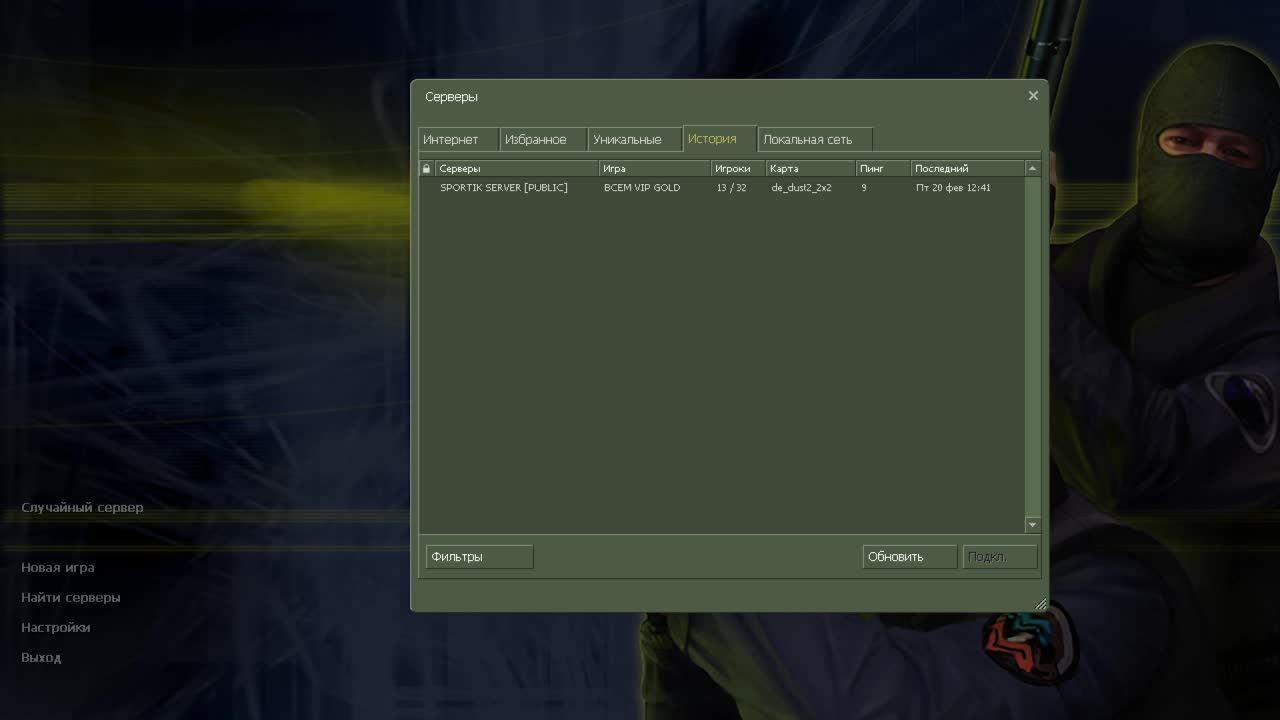
Task: Go to the Локальная сеть tab
Action: [815, 139]
